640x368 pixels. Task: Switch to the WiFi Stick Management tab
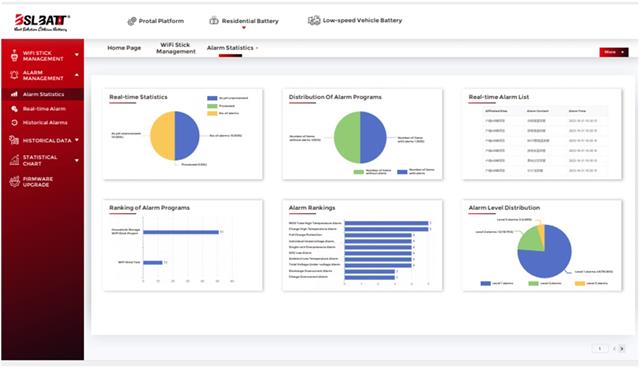click(176, 48)
